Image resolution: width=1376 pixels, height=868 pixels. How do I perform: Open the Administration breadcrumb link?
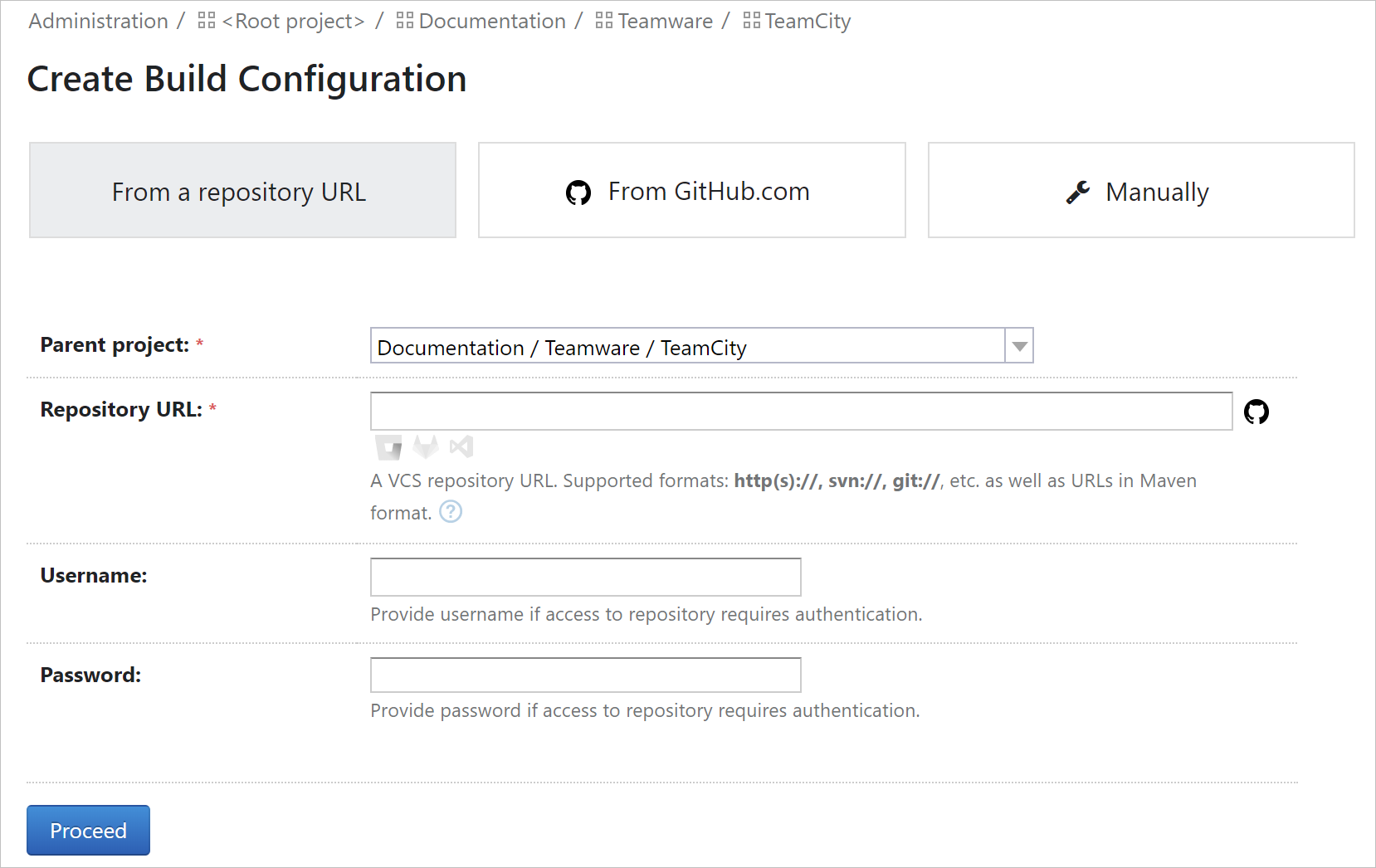pos(97,21)
